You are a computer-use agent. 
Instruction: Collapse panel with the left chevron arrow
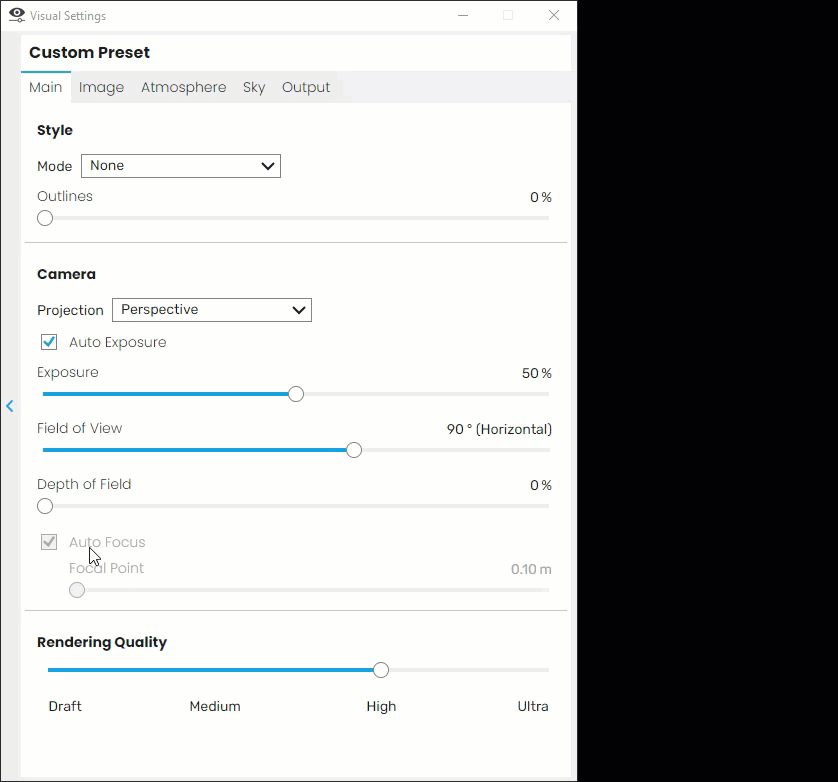tap(10, 406)
